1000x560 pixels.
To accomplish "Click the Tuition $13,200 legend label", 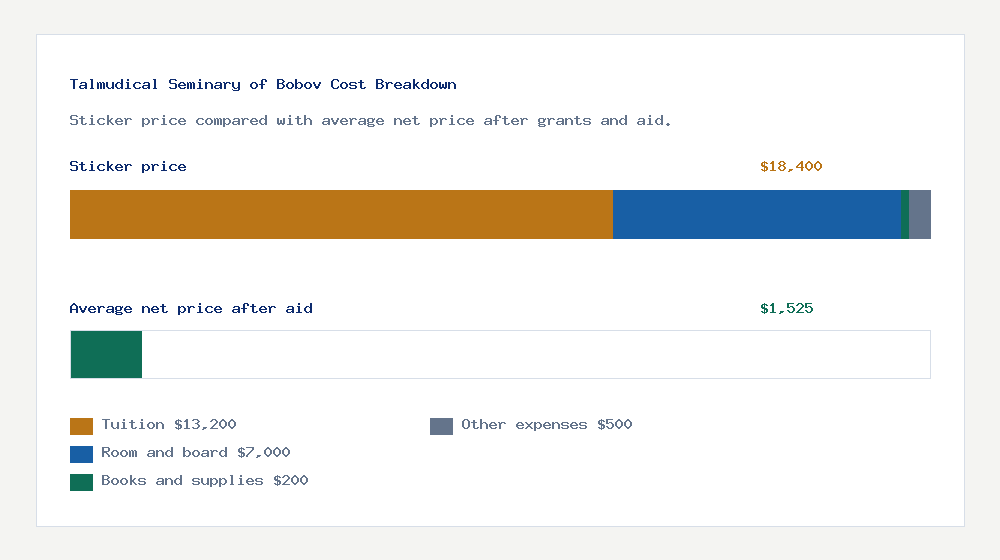I will pyautogui.click(x=169, y=425).
